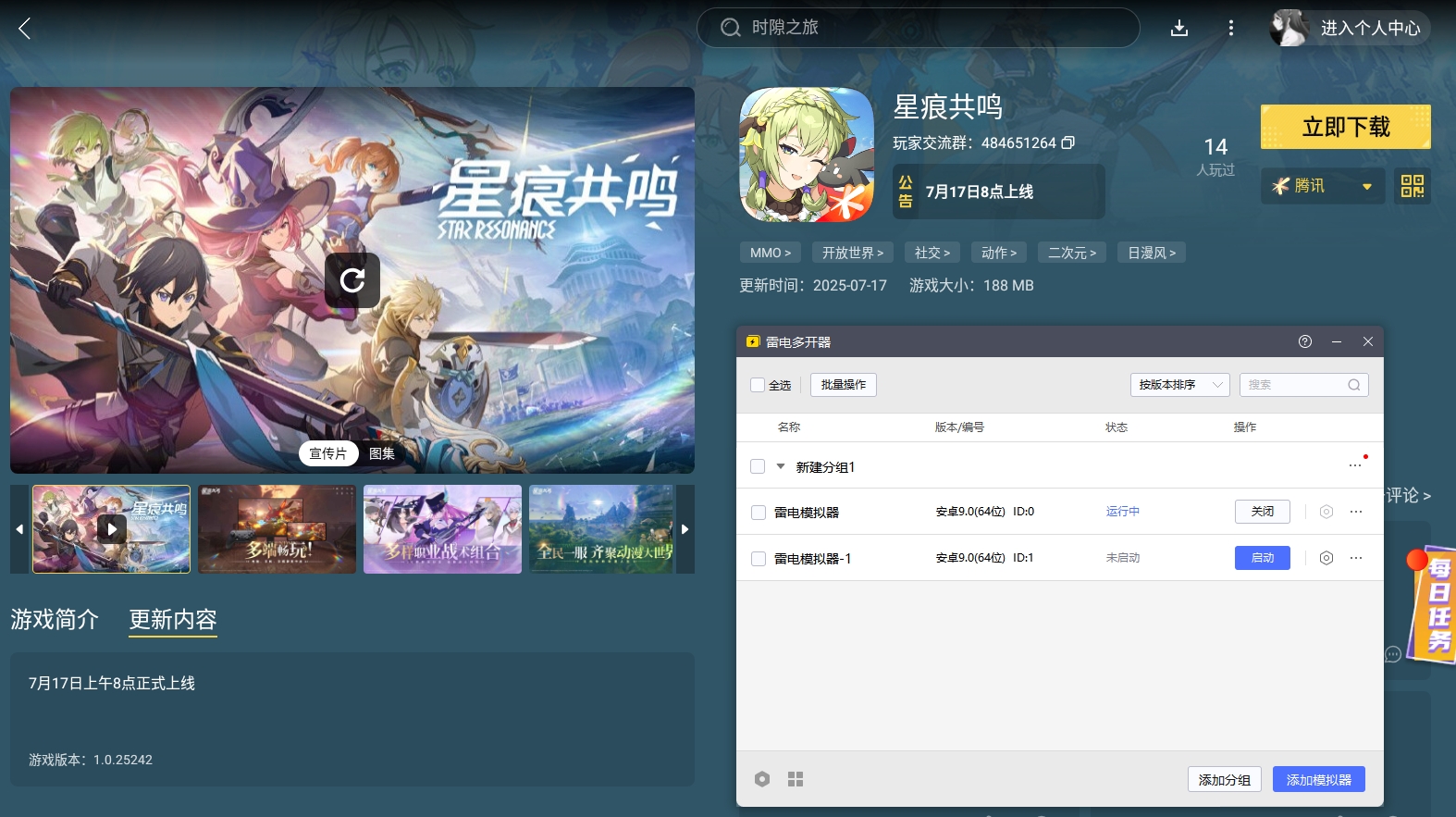Open the 评论 section link
Image resolution: width=1456 pixels, height=817 pixels.
coord(1408,496)
